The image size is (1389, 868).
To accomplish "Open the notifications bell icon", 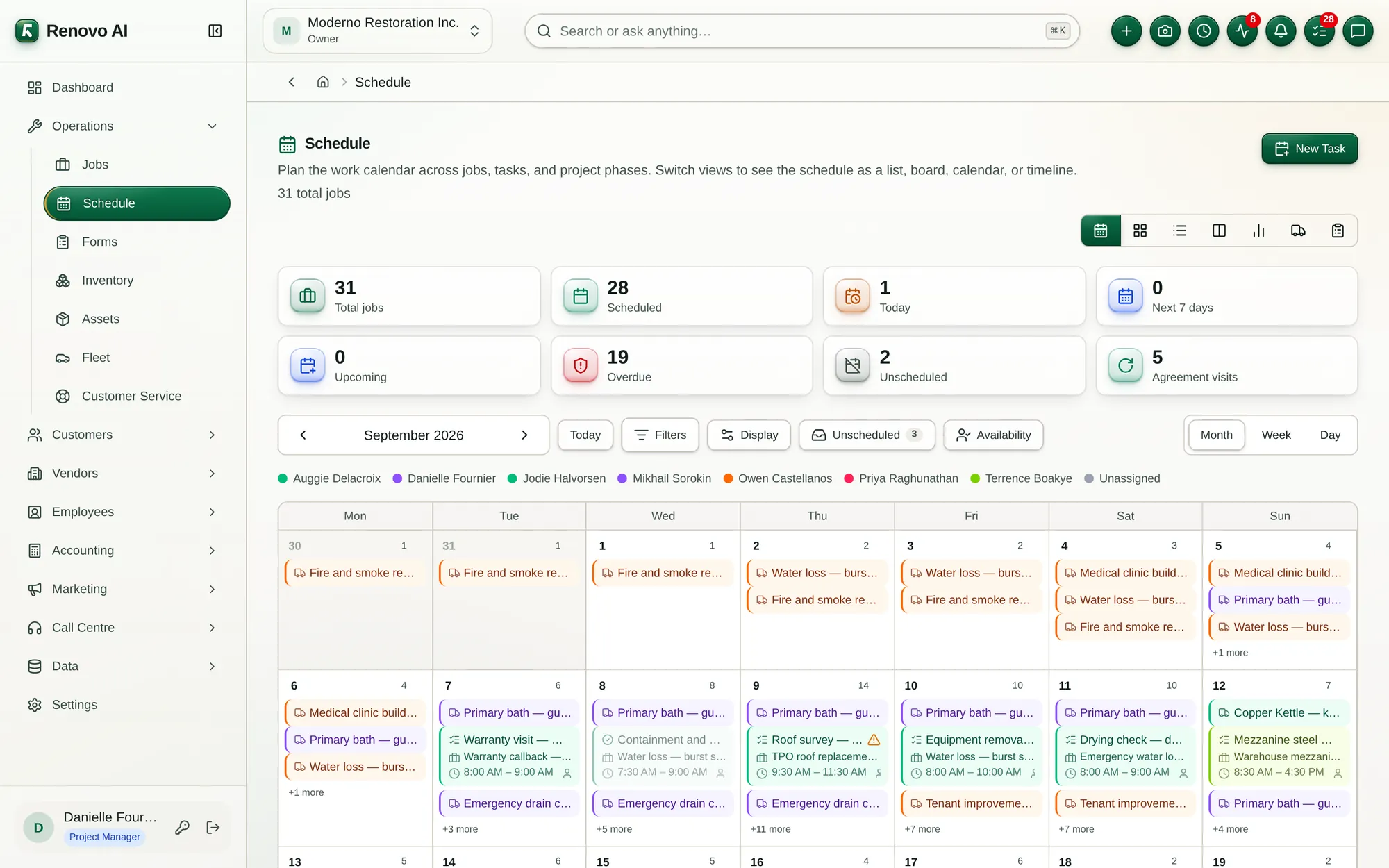I will pyautogui.click(x=1281, y=31).
